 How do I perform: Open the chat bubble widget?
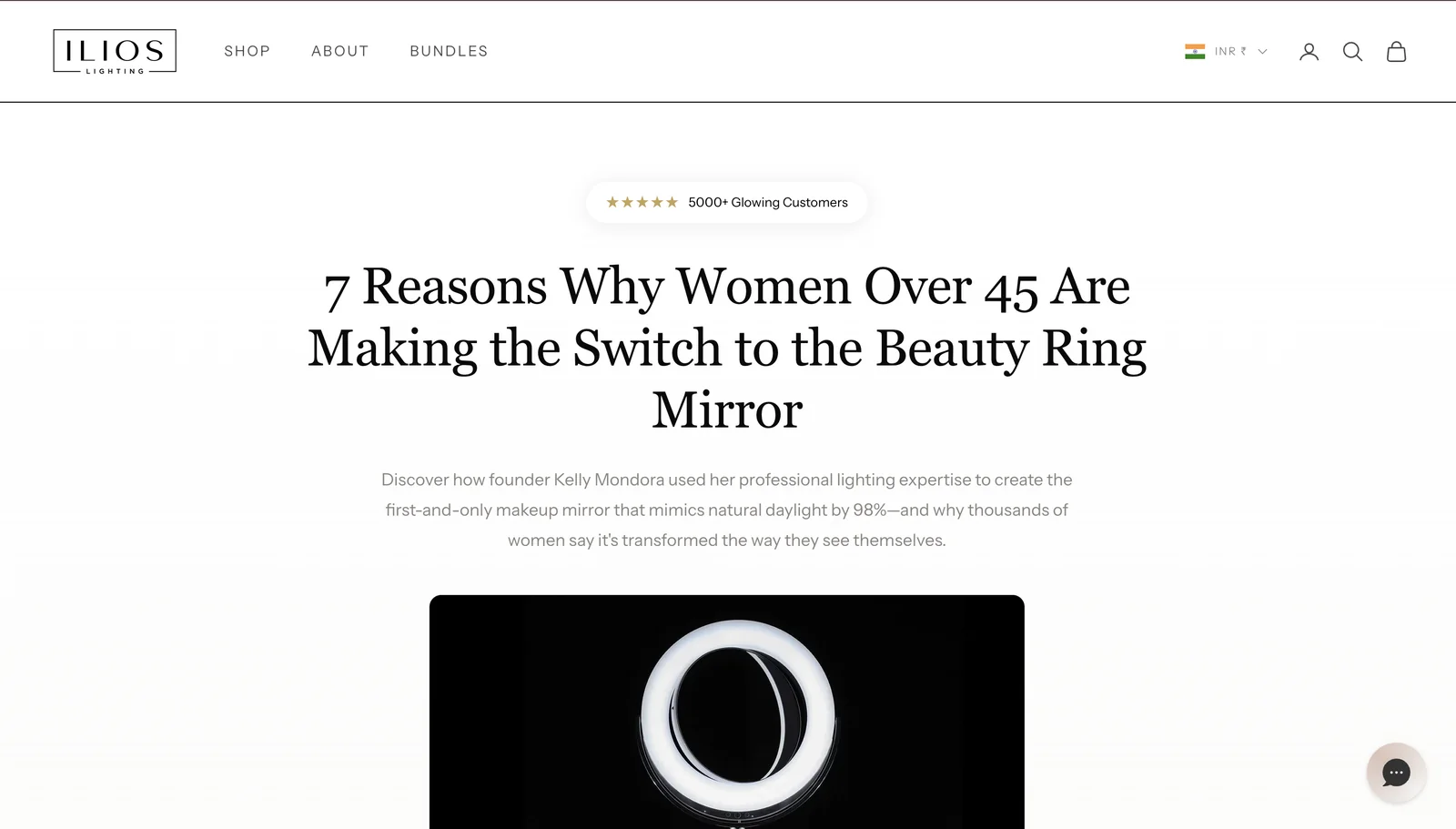click(1396, 773)
